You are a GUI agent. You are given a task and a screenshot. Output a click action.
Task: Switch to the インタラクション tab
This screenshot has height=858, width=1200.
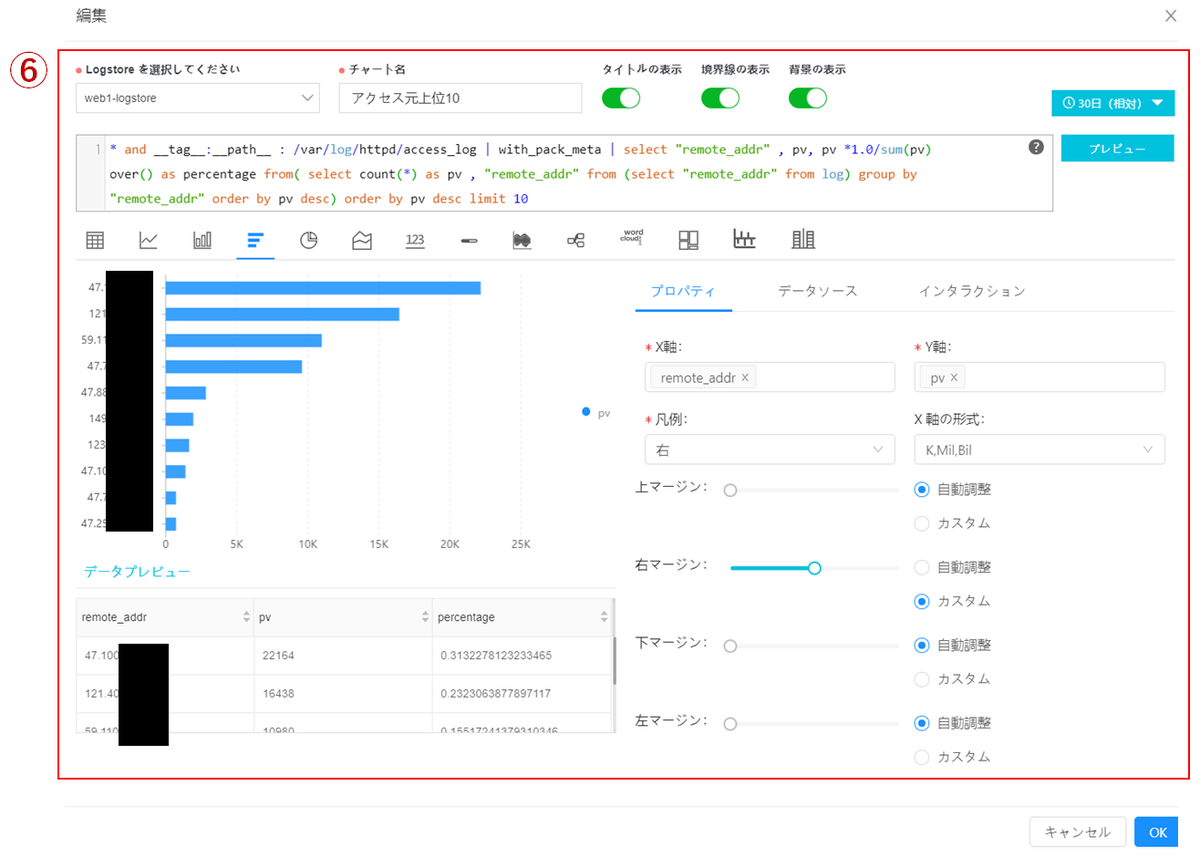pyautogui.click(x=972, y=291)
